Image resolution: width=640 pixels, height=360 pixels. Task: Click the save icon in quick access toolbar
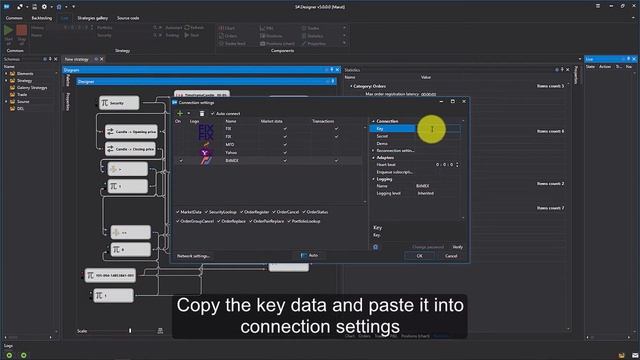(x=34, y=7)
